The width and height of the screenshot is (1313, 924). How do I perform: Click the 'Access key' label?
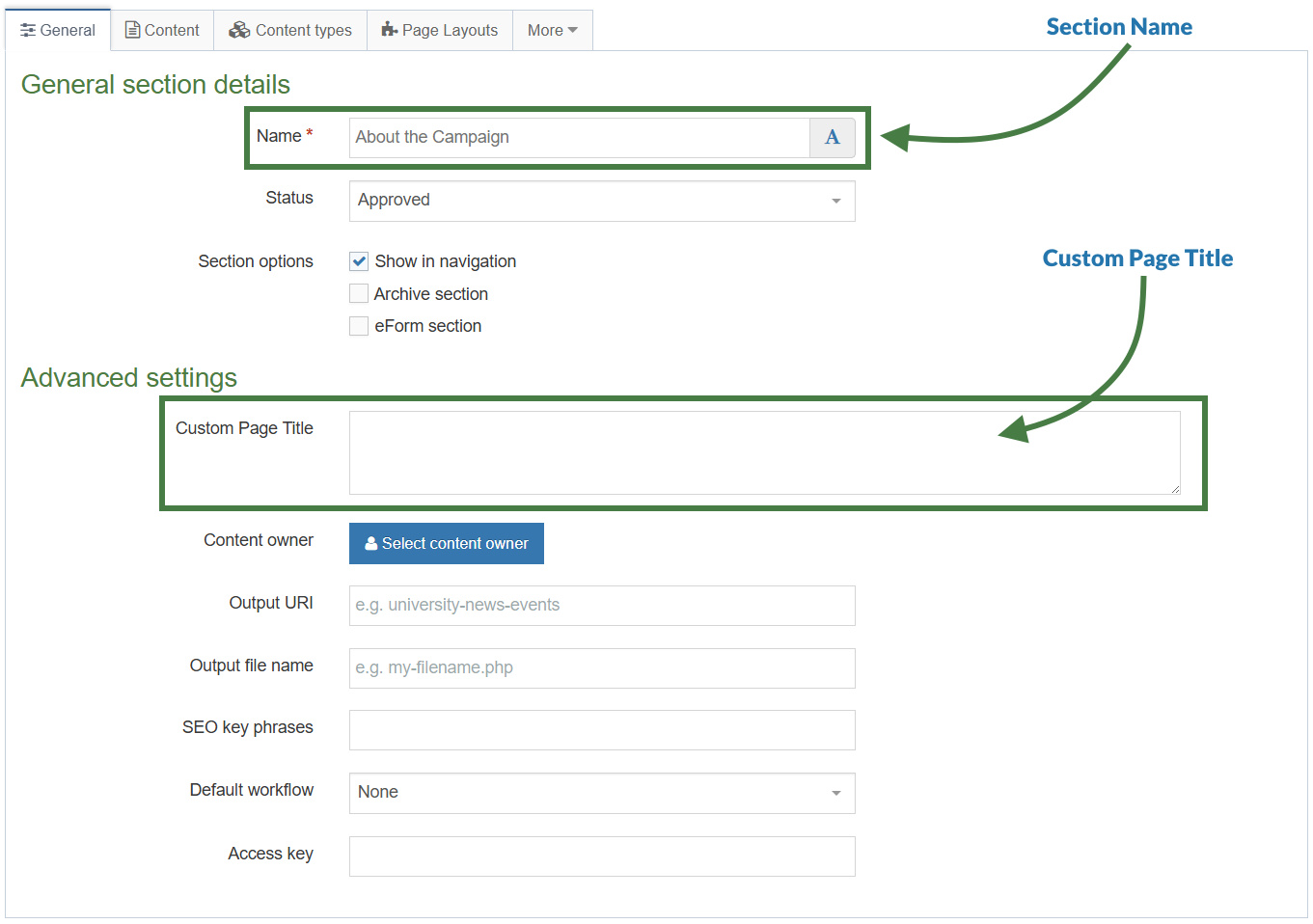click(x=270, y=854)
